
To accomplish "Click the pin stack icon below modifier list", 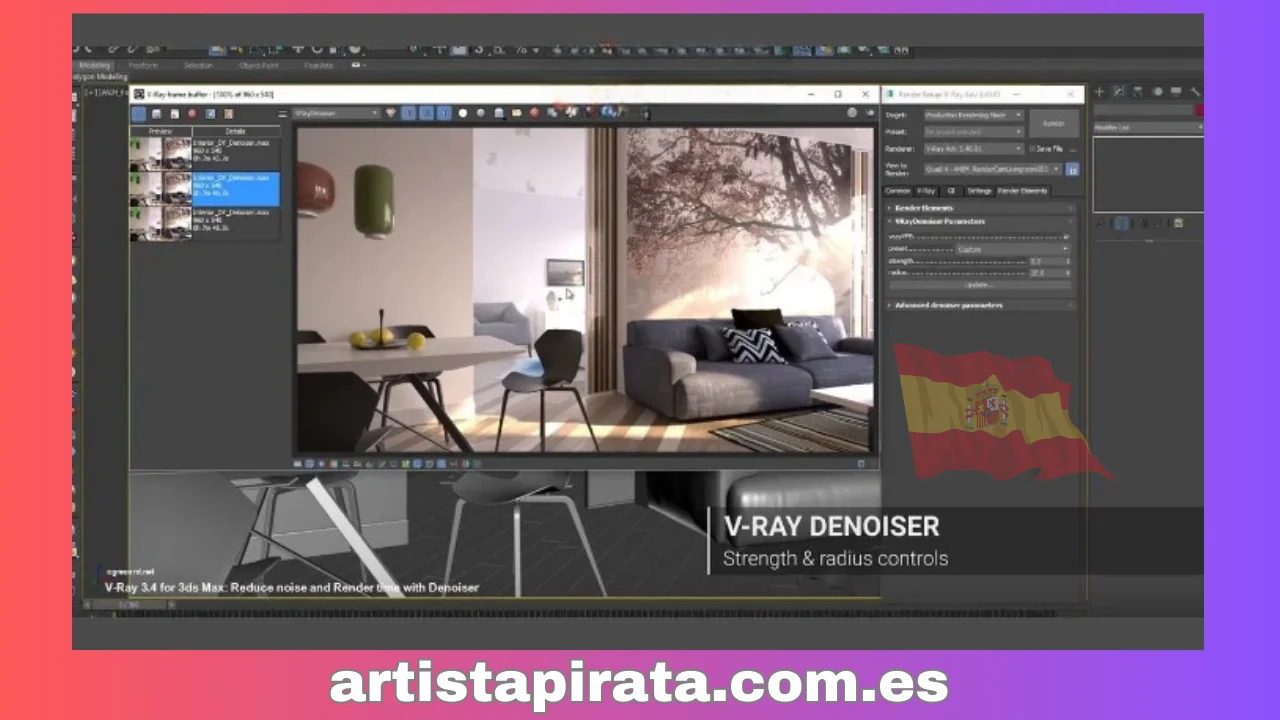I will coord(1099,223).
